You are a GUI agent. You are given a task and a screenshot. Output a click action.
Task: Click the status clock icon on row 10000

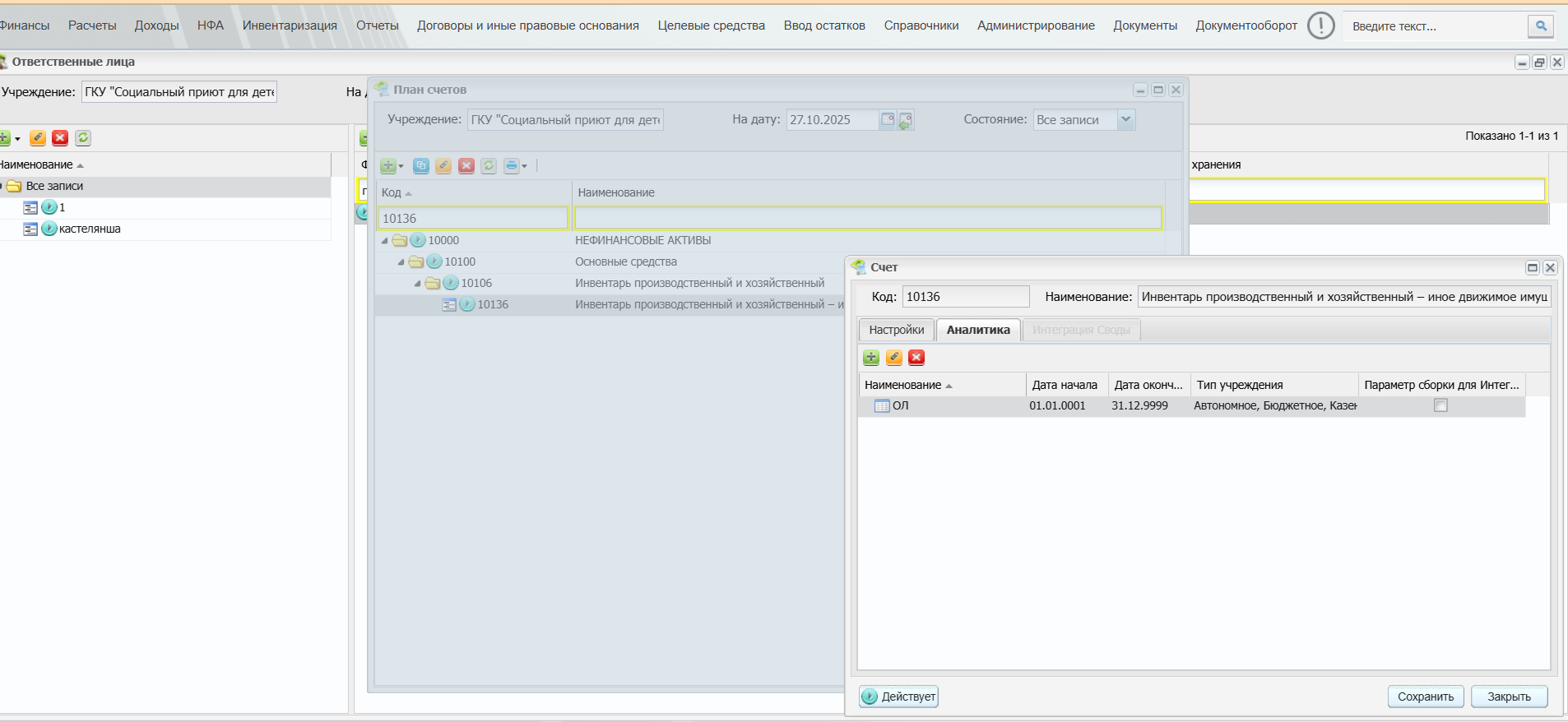tap(418, 240)
